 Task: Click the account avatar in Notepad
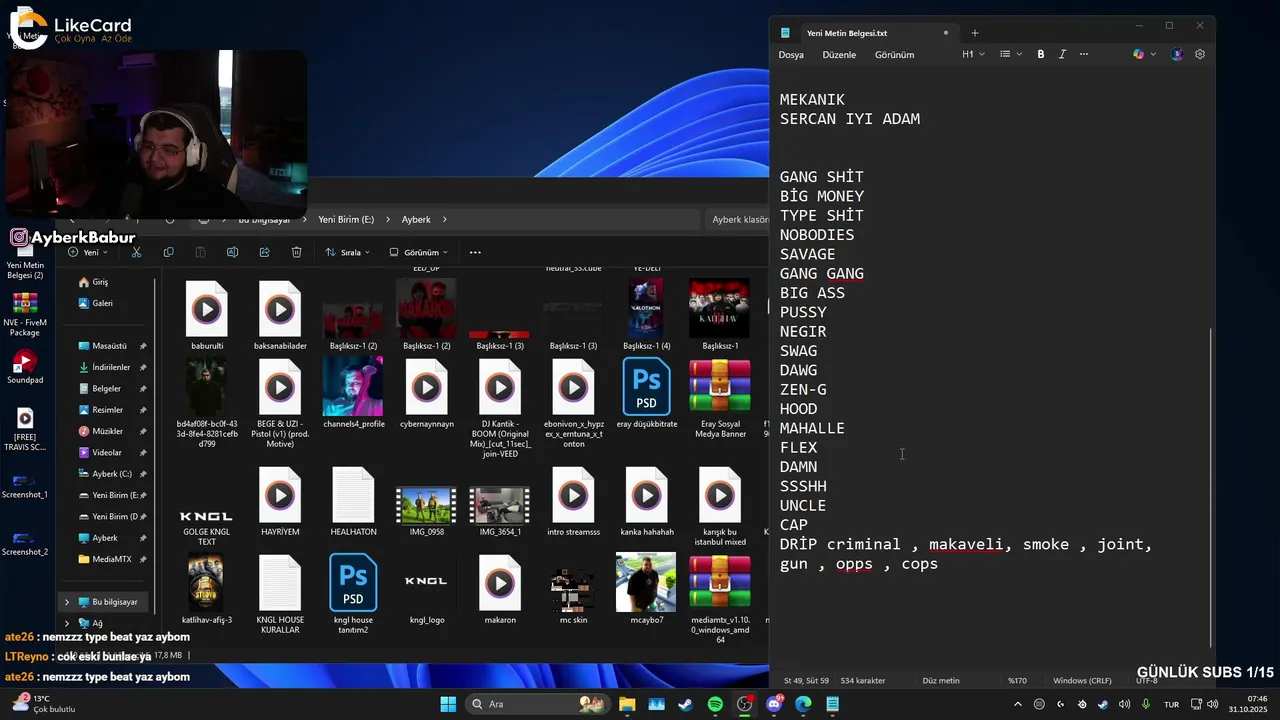pos(1177,54)
